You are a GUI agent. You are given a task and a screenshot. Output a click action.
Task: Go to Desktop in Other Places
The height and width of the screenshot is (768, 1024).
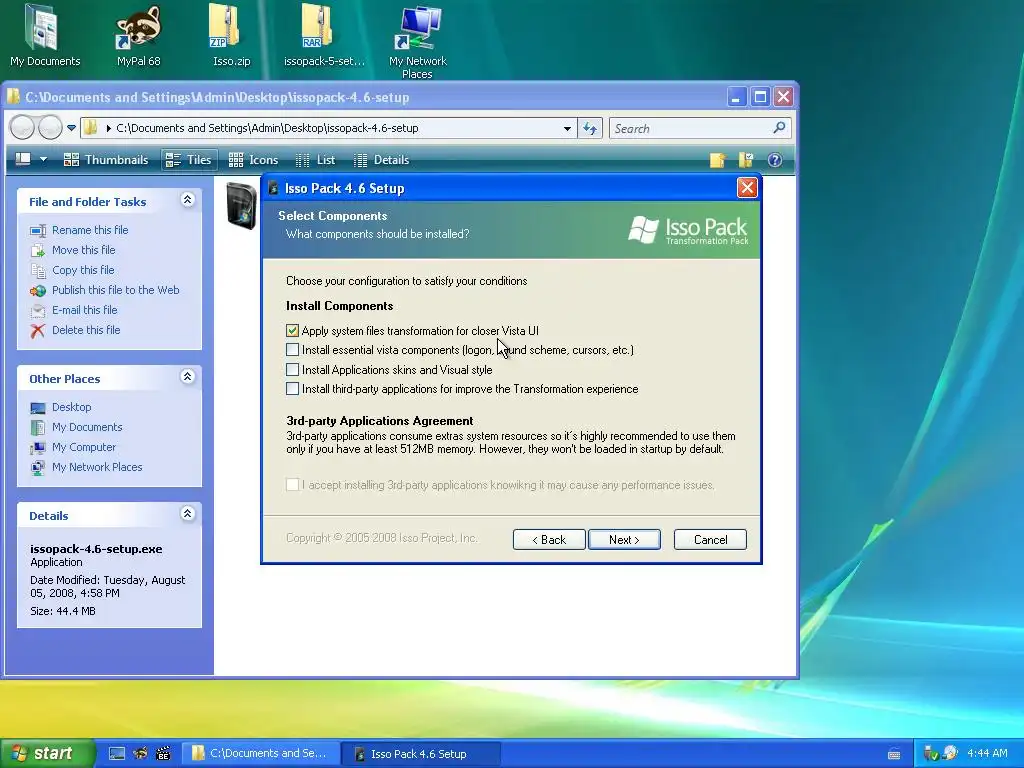(72, 407)
